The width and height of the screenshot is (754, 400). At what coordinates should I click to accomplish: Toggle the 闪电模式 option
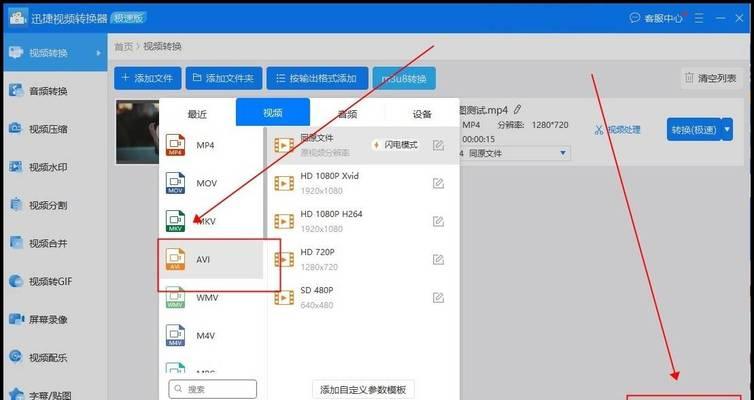click(395, 145)
